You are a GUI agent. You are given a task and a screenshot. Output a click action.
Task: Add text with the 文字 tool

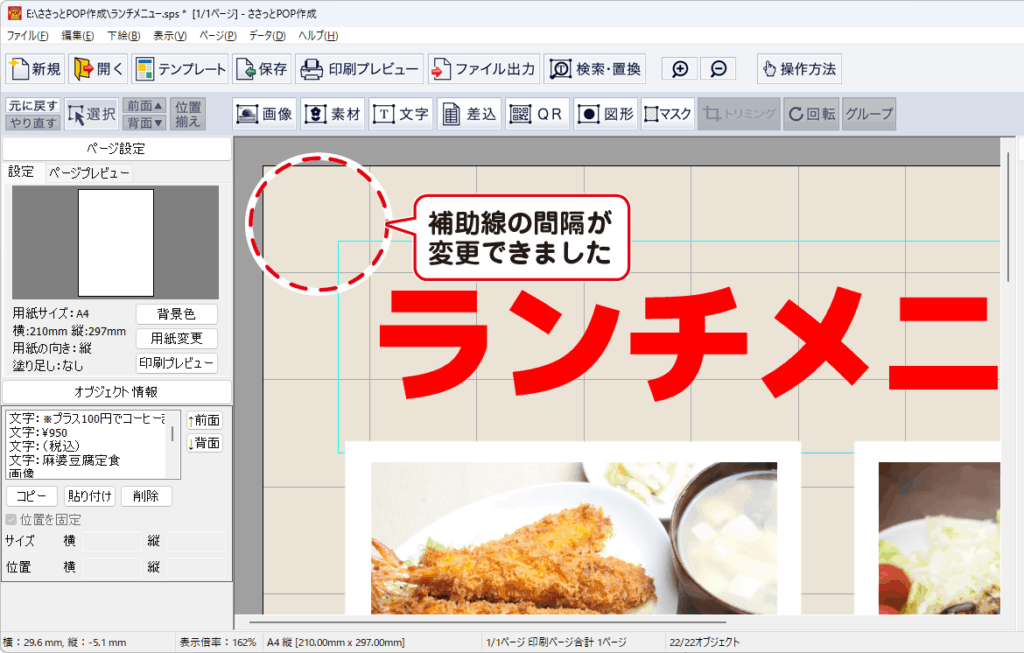pos(401,114)
